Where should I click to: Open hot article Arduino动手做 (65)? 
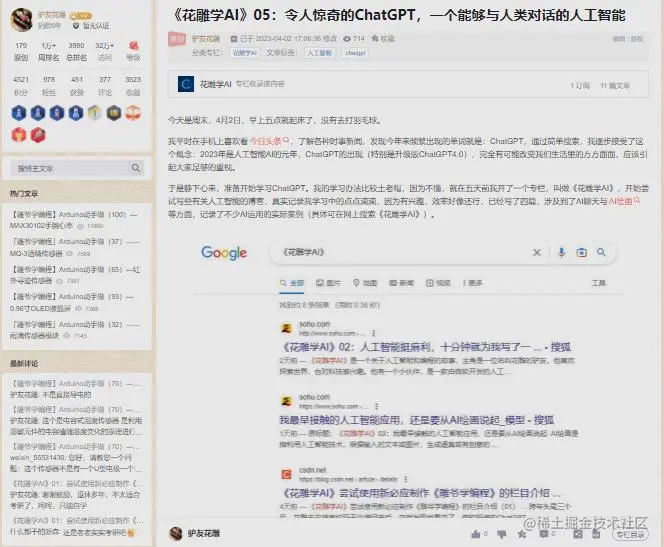(x=75, y=275)
